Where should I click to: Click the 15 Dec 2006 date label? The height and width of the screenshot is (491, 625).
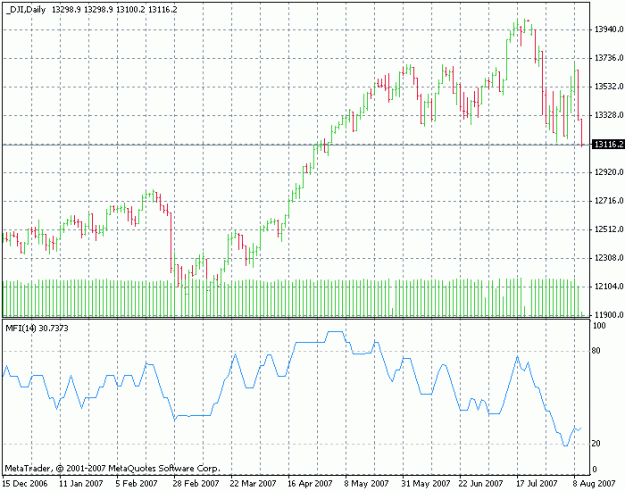click(x=24, y=484)
